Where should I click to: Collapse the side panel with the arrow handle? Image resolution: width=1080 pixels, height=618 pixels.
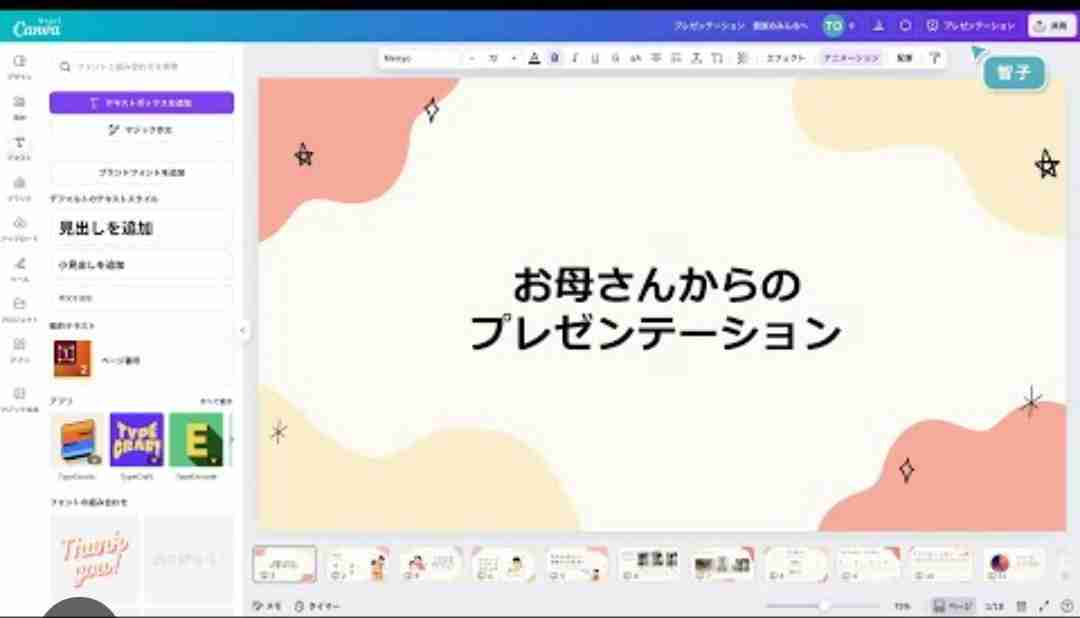[242, 330]
